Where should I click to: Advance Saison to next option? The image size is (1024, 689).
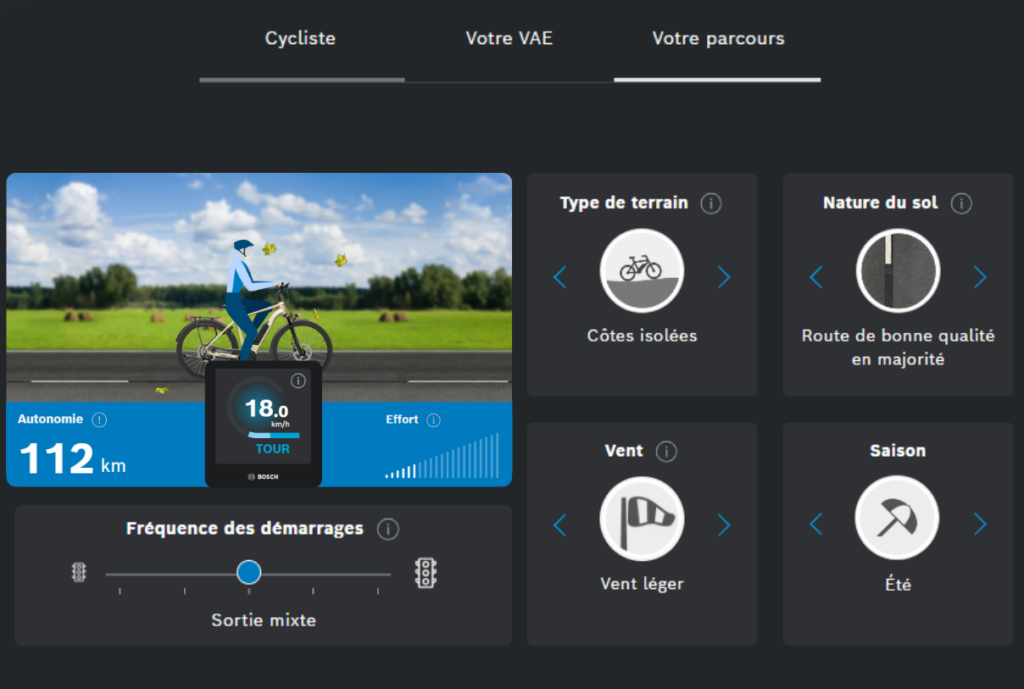click(980, 524)
